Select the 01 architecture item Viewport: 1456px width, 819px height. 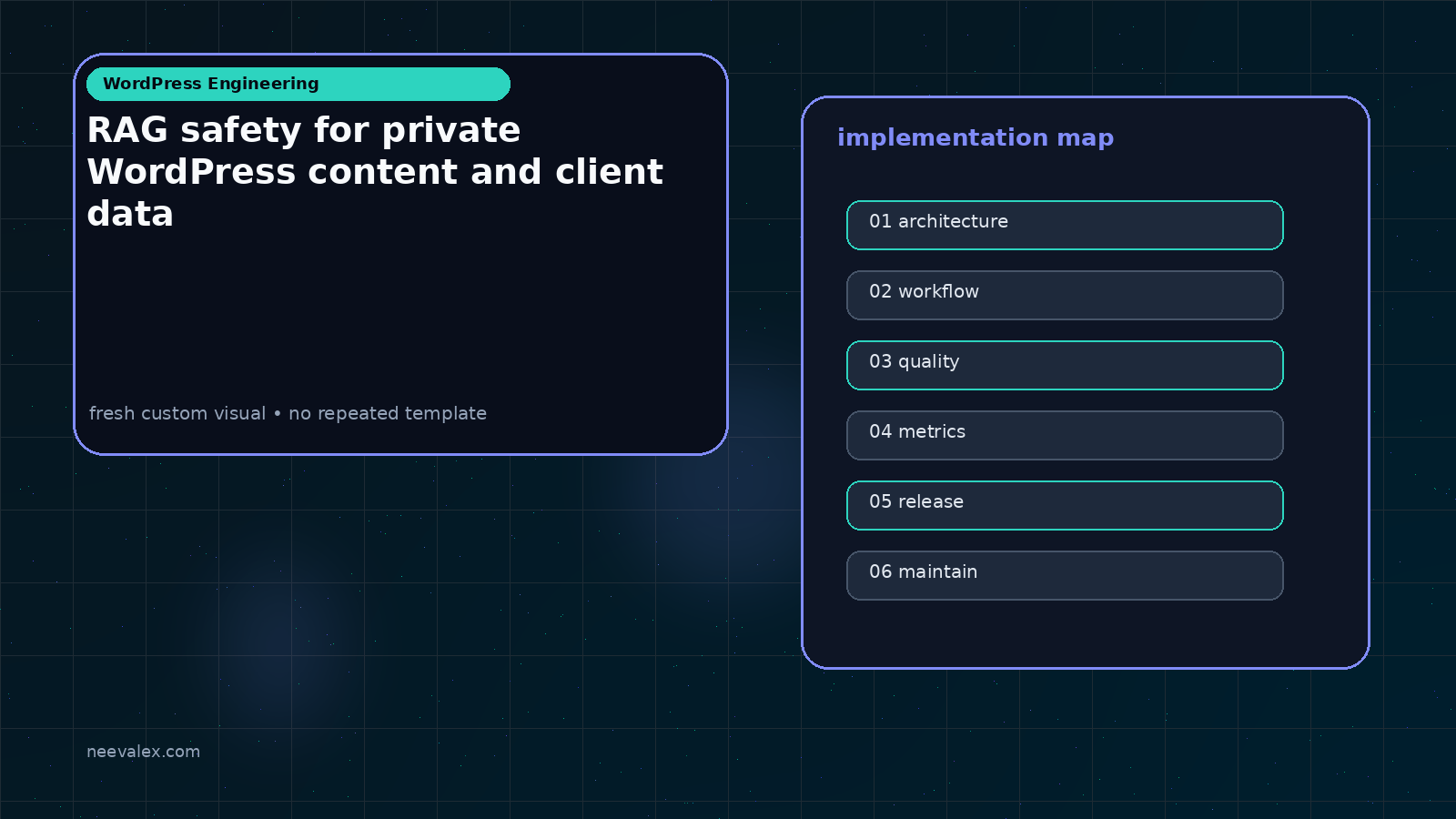pos(1065,225)
